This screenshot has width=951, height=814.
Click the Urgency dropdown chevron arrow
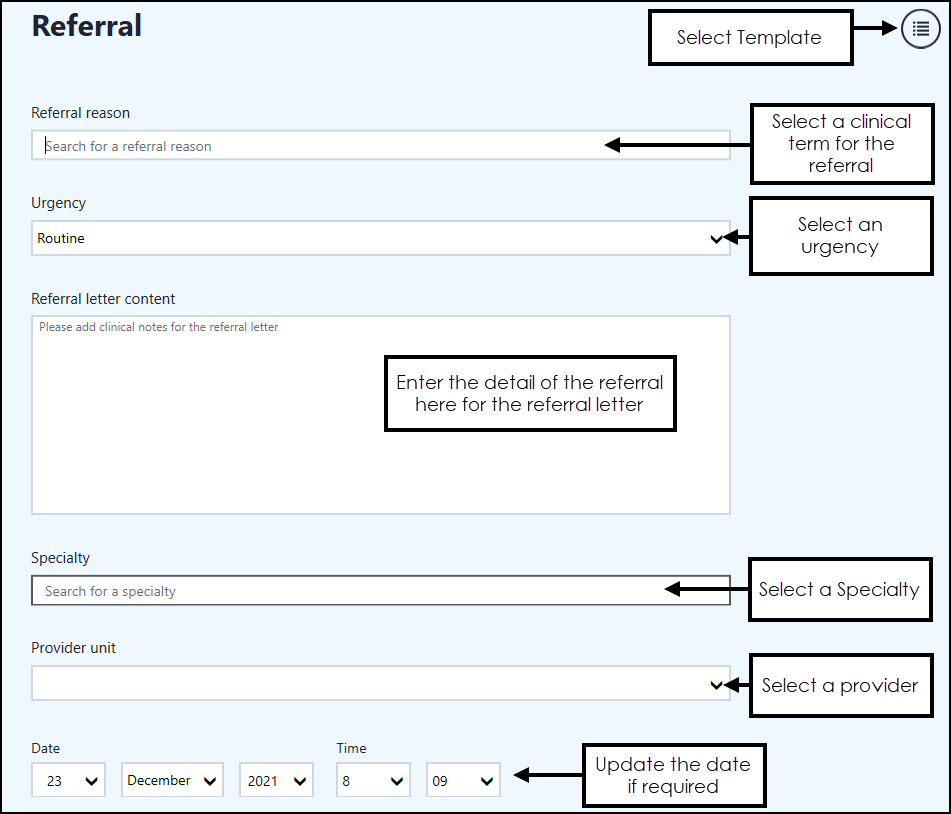(x=716, y=239)
